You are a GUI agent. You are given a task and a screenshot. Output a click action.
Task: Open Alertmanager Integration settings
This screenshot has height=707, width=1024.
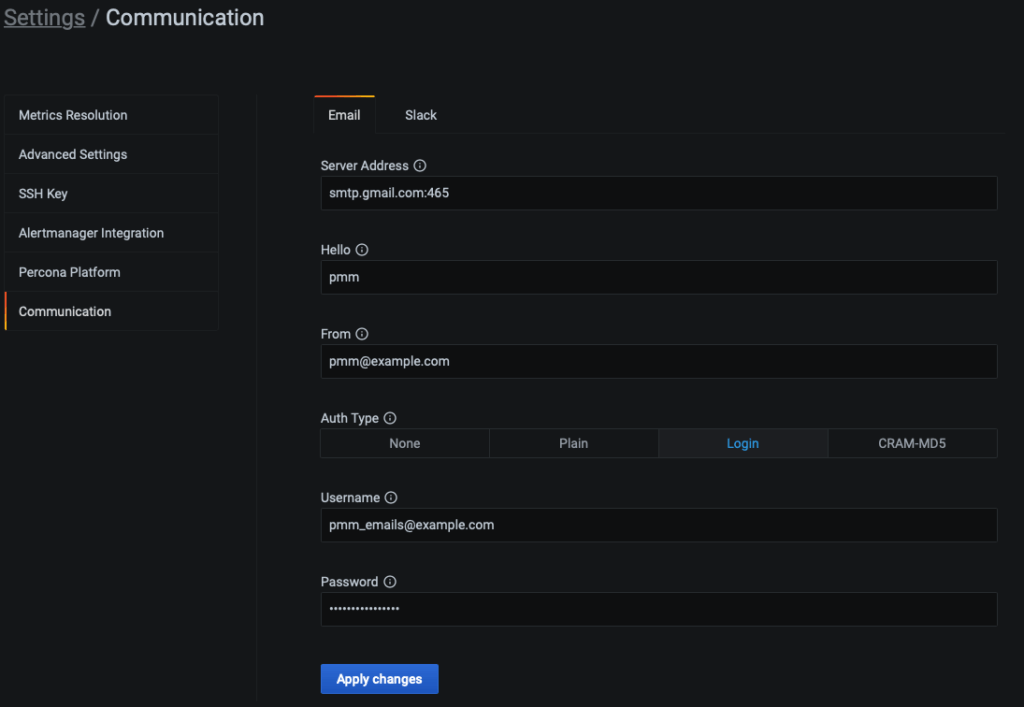91,233
